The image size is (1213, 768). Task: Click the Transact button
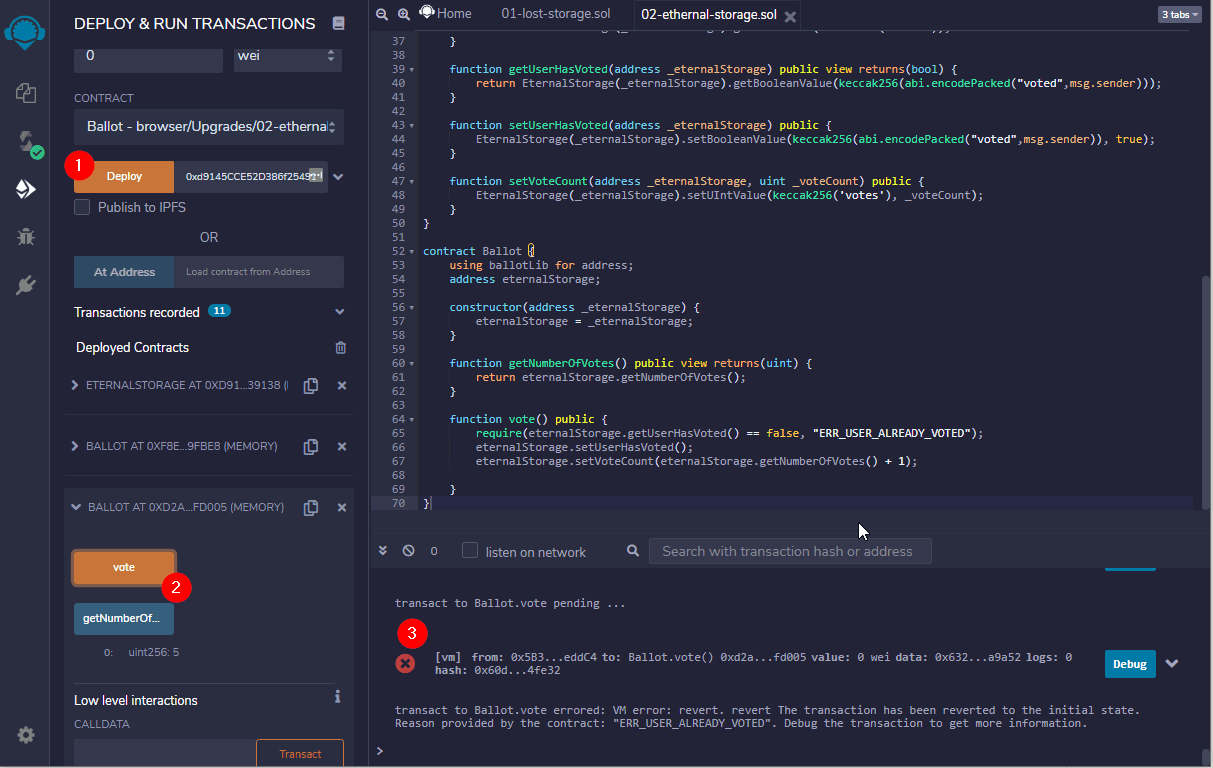(x=300, y=753)
